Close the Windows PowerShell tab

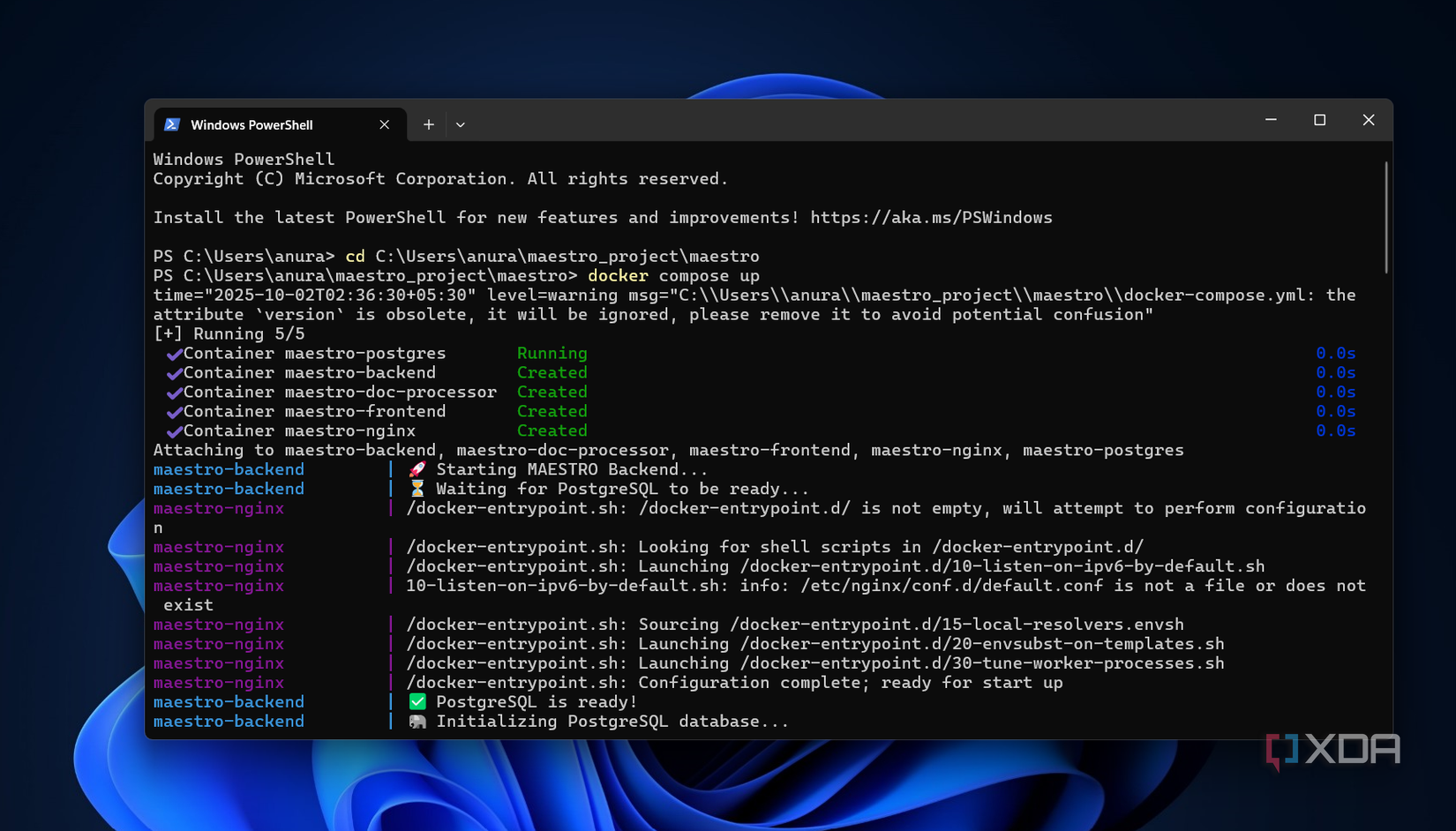(x=385, y=124)
